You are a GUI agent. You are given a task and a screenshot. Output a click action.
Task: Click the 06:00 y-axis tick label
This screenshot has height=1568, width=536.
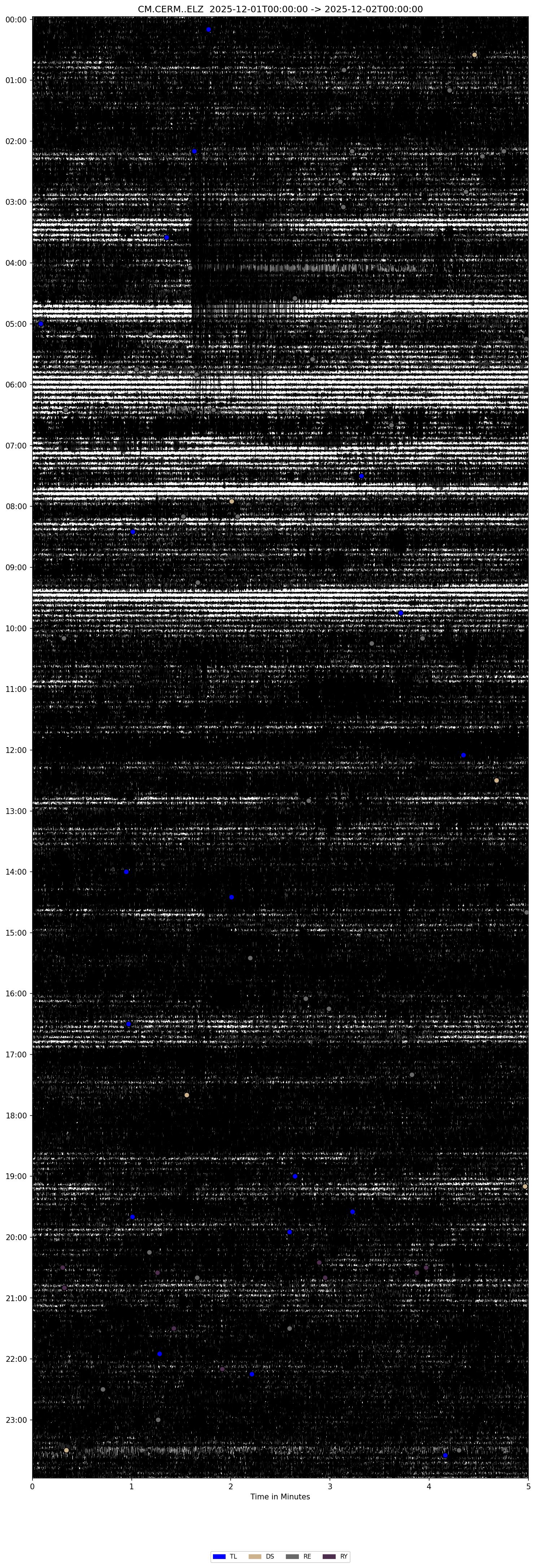coord(16,385)
